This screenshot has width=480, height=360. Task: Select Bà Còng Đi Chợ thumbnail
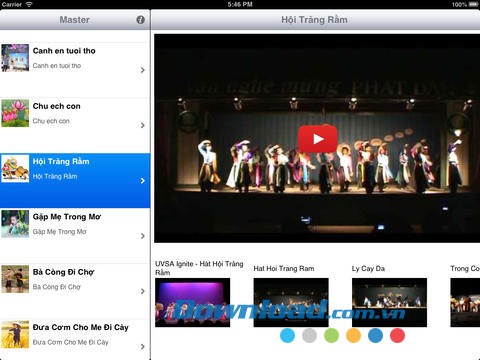(15, 279)
